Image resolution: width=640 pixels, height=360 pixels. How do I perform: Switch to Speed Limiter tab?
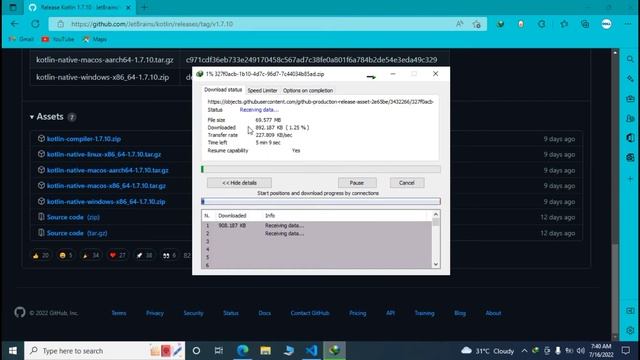pyautogui.click(x=262, y=91)
